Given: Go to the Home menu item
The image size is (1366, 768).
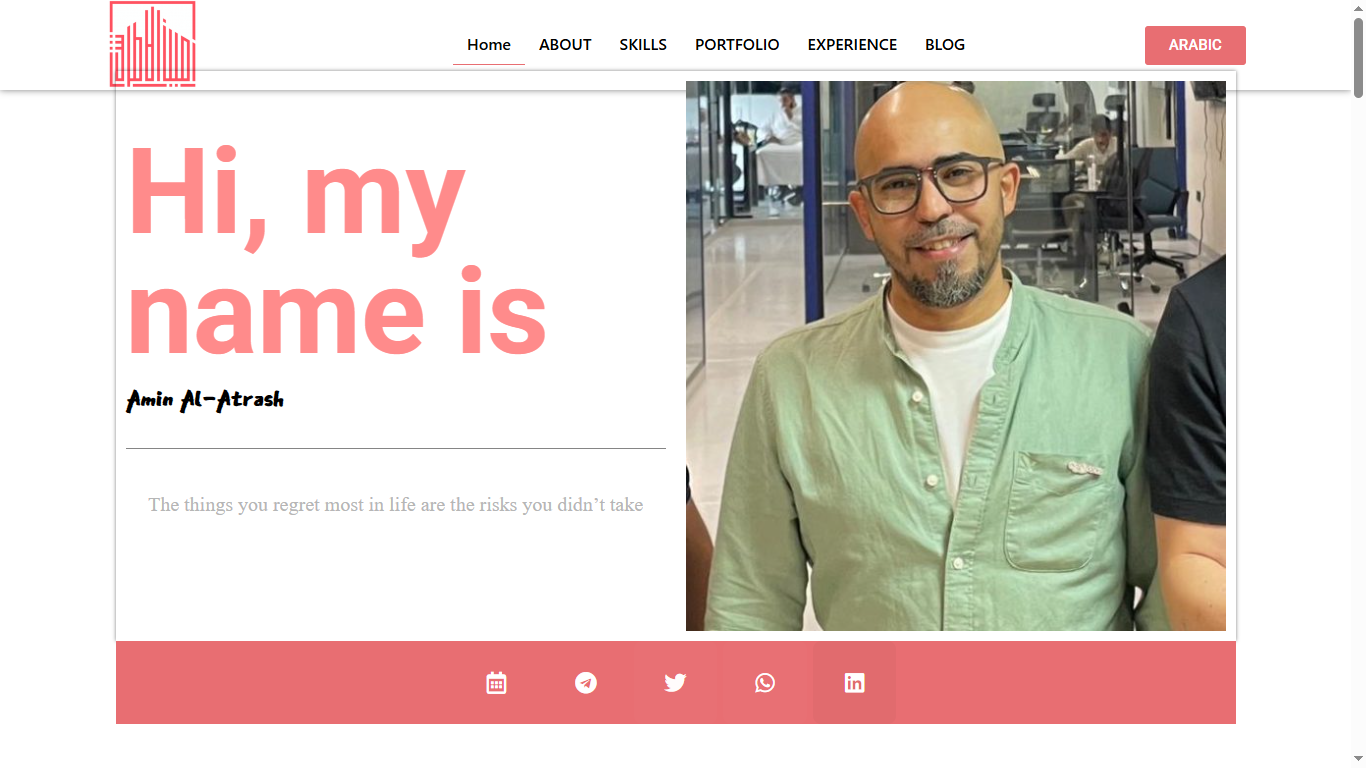Looking at the screenshot, I should click(x=489, y=45).
